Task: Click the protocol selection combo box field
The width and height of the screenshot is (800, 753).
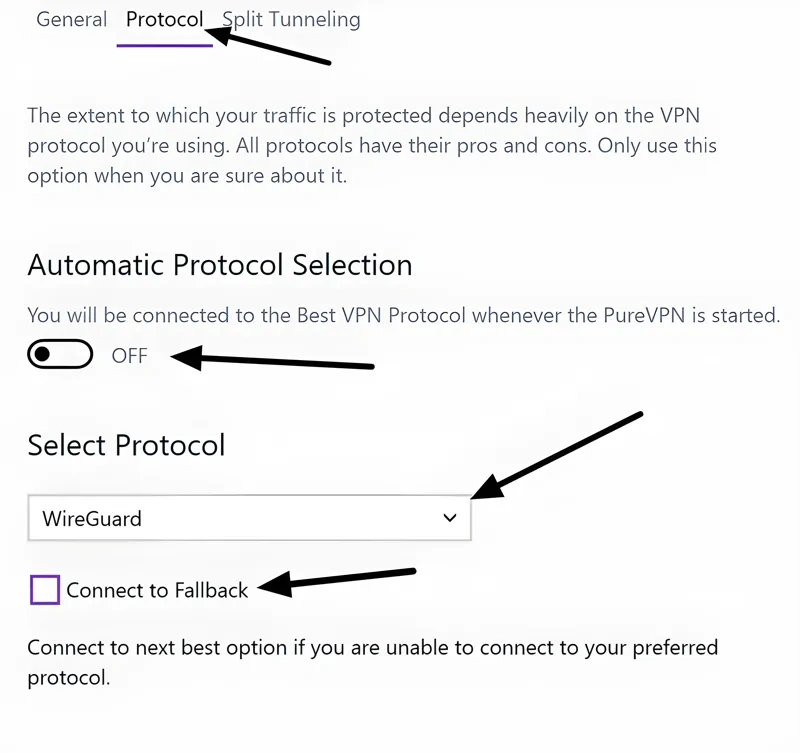Action: click(x=250, y=518)
